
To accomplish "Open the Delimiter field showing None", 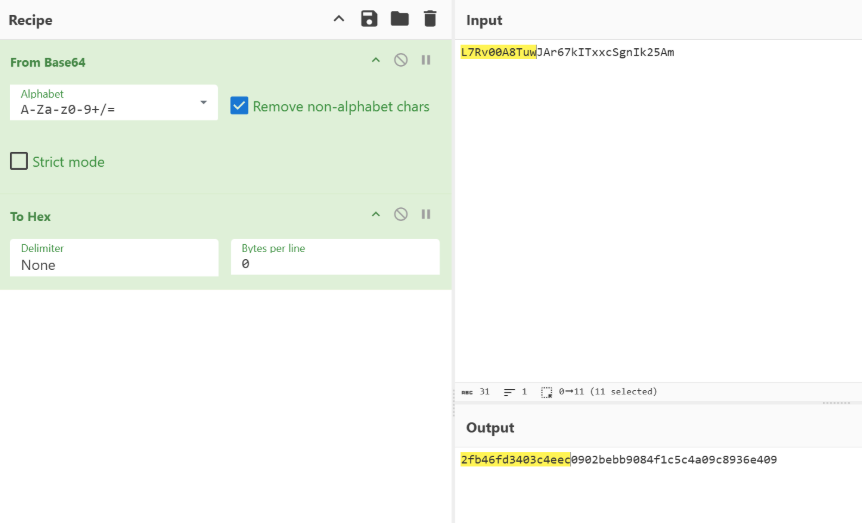I will click(x=114, y=258).
